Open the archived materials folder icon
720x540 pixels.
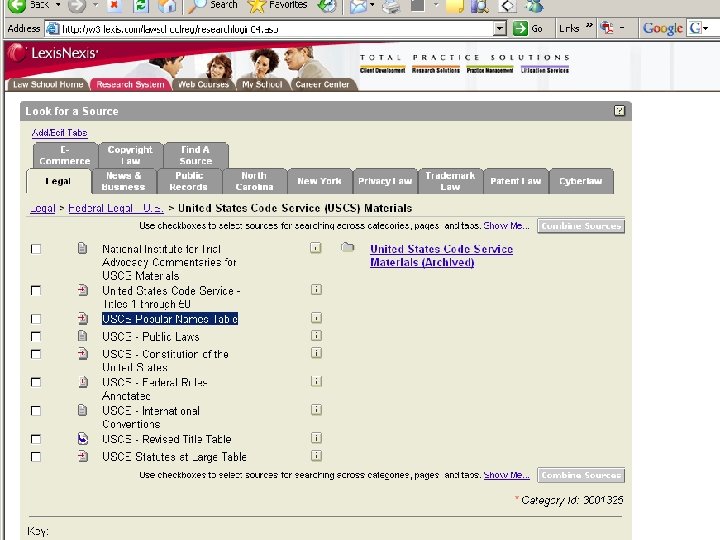tap(348, 248)
